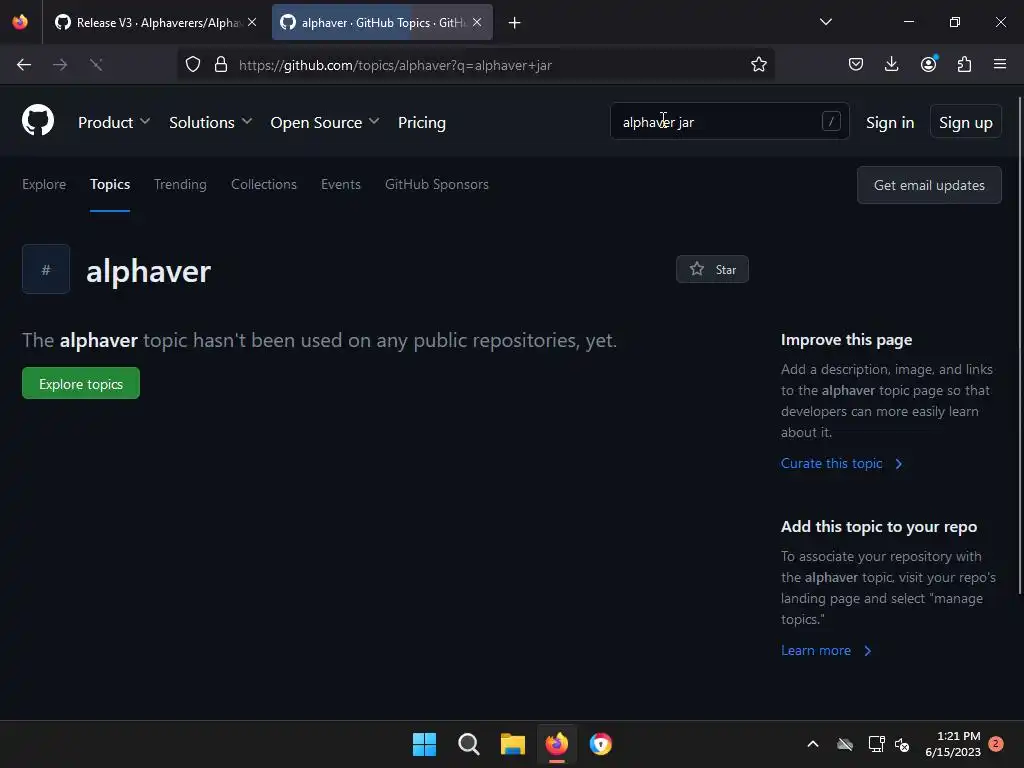The height and width of the screenshot is (768, 1024).
Task: Click Firefox icon in taskbar
Action: (x=556, y=744)
